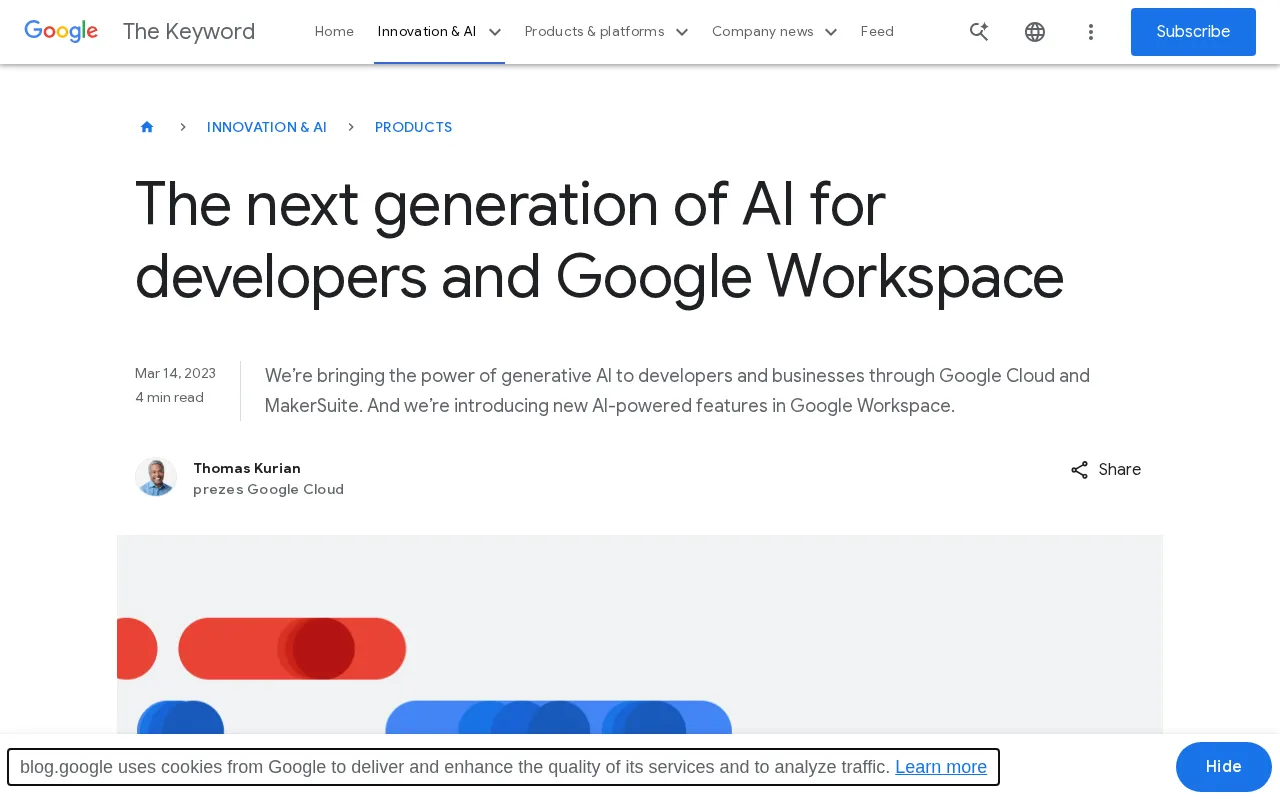The height and width of the screenshot is (800, 1280).
Task: Open the language globe icon
Action: (1035, 31)
